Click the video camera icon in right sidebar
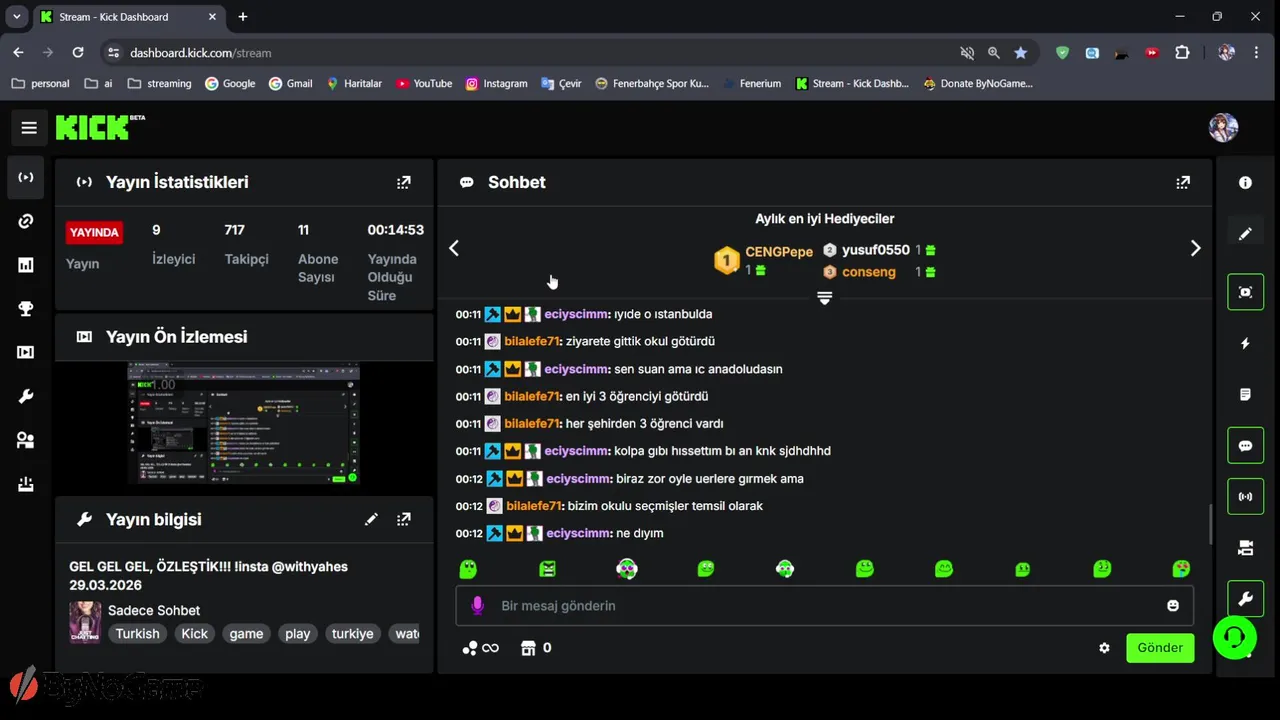Image resolution: width=1280 pixels, height=720 pixels. (1245, 548)
